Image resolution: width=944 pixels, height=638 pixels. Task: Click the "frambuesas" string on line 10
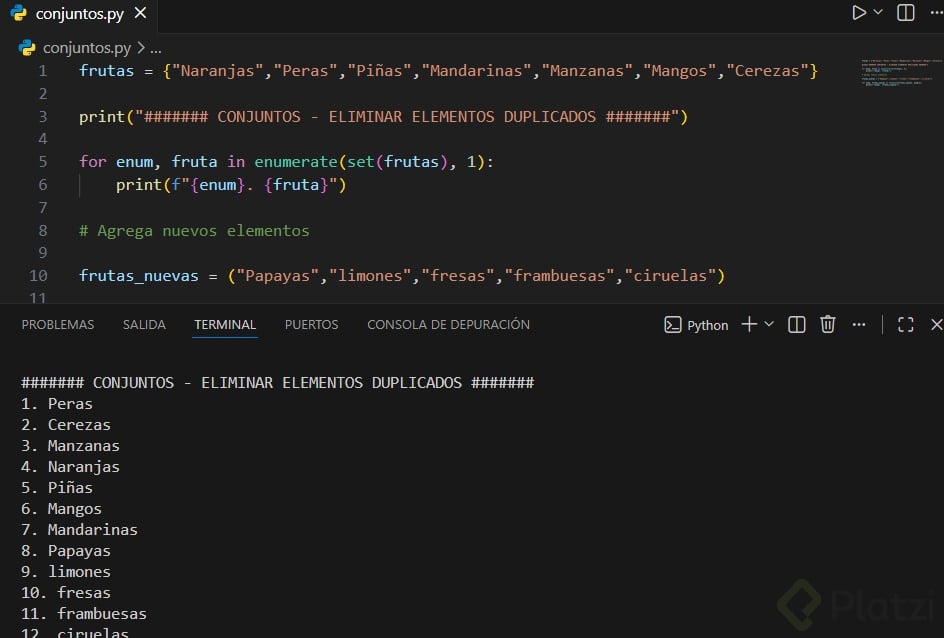pos(559,276)
